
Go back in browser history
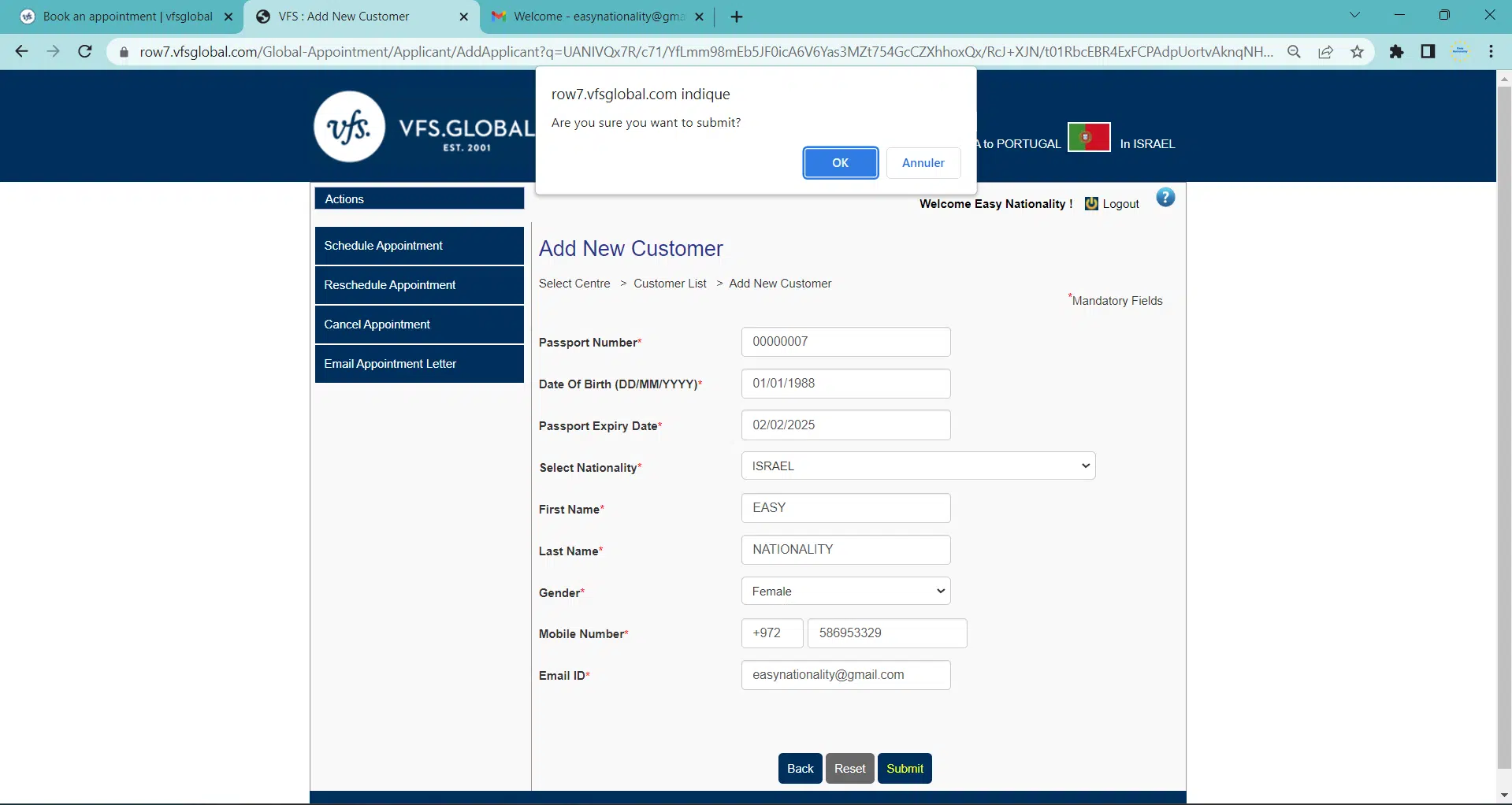tap(21, 52)
